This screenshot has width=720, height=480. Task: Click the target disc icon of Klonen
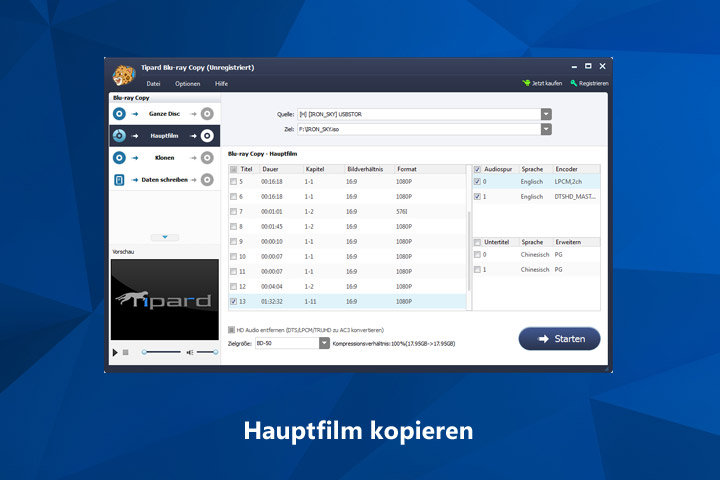click(x=207, y=158)
